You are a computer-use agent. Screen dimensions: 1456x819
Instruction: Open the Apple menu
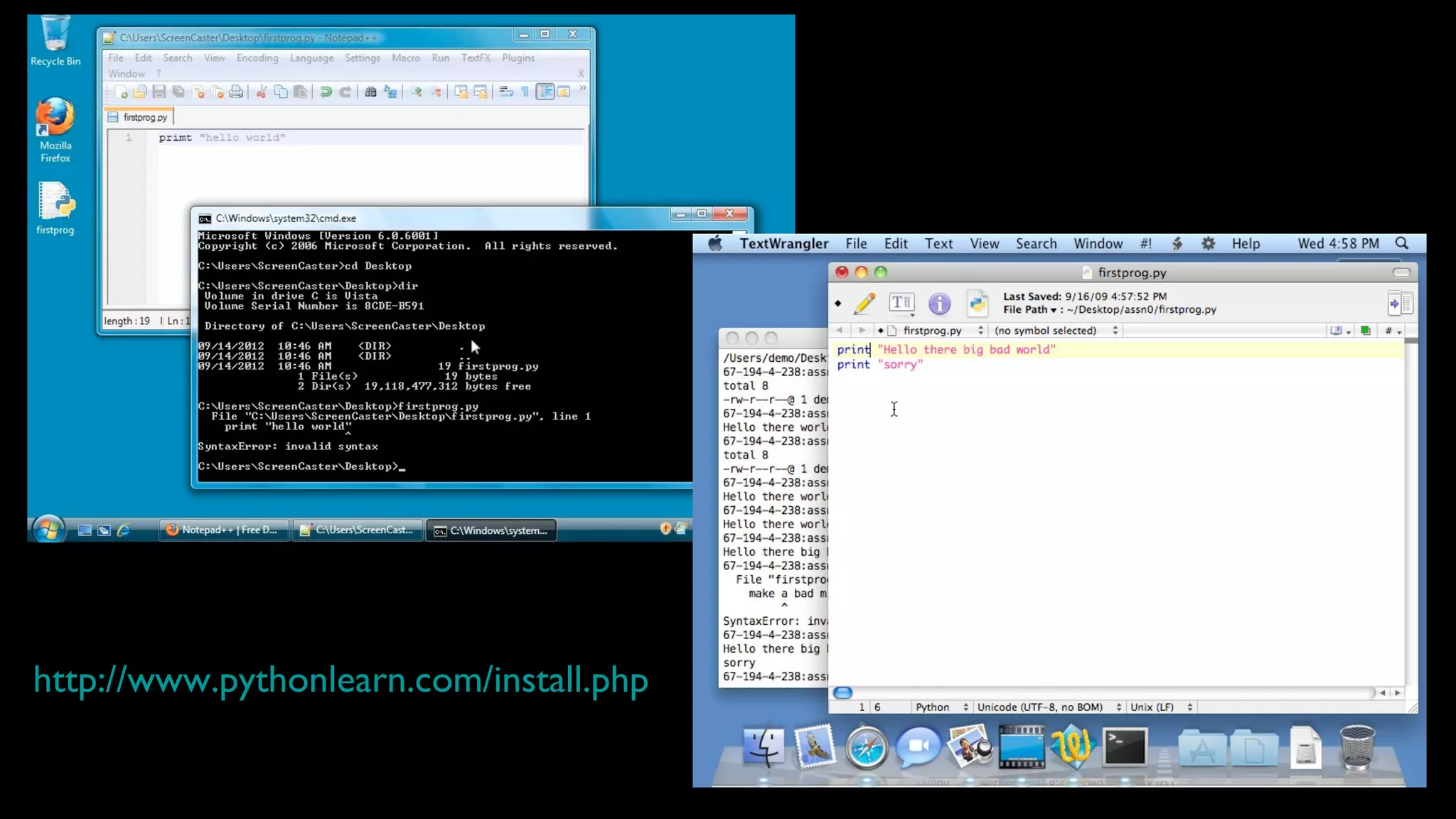coord(715,244)
